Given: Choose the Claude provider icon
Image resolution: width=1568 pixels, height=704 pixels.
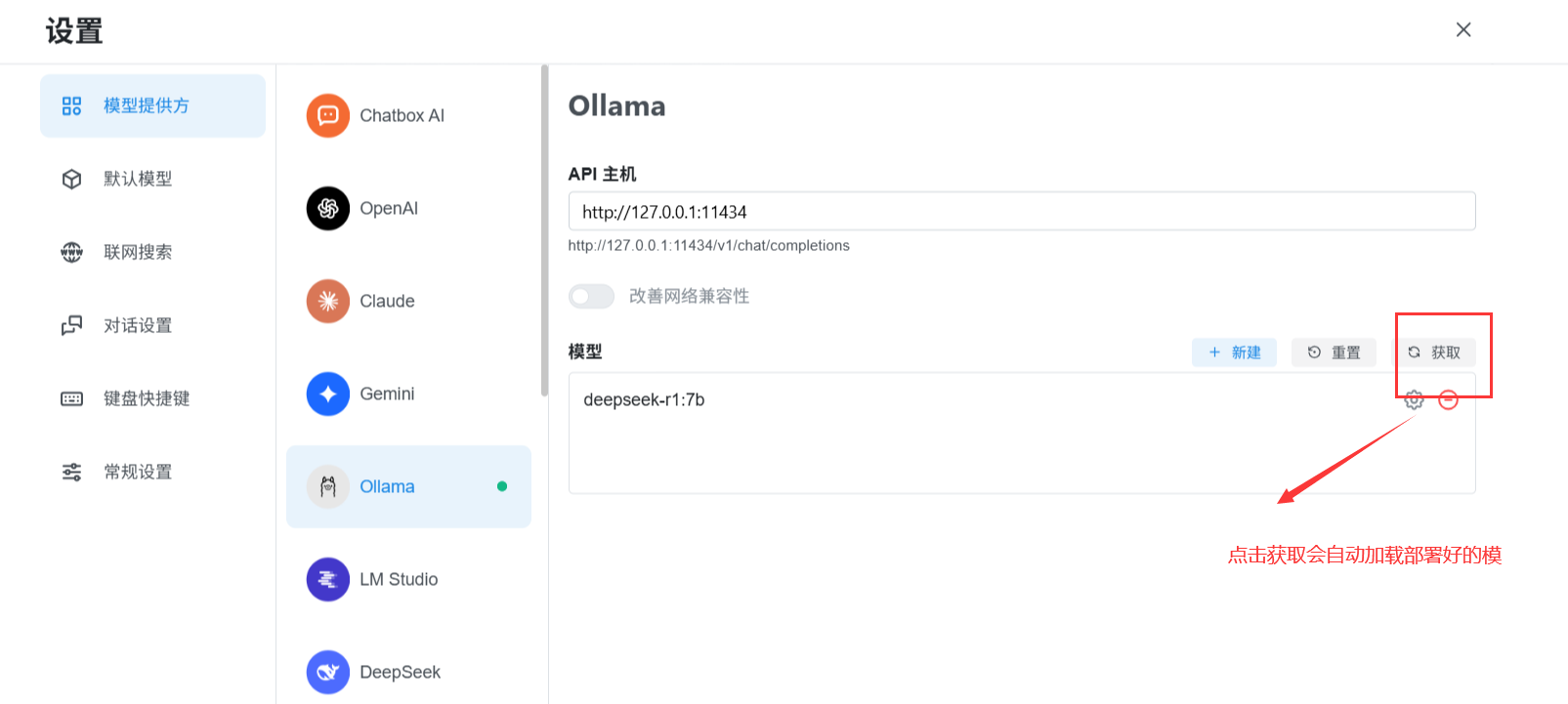Looking at the screenshot, I should tap(328, 301).
